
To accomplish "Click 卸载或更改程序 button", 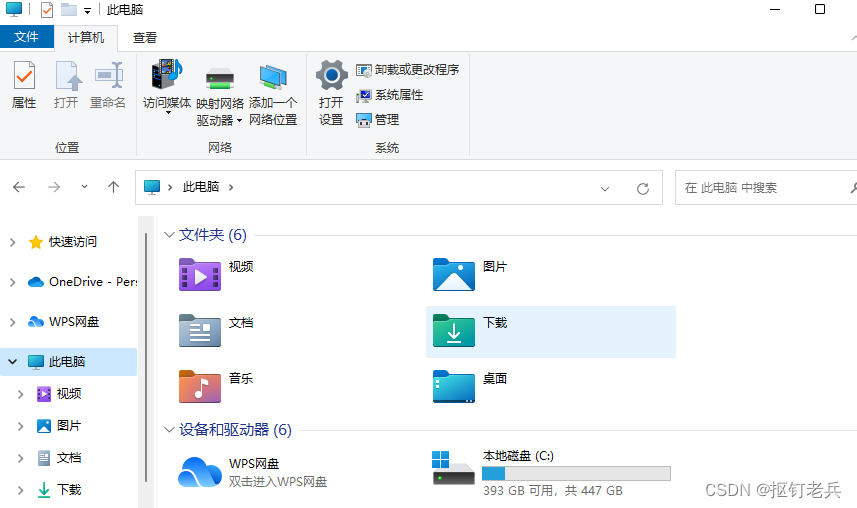I will point(408,70).
